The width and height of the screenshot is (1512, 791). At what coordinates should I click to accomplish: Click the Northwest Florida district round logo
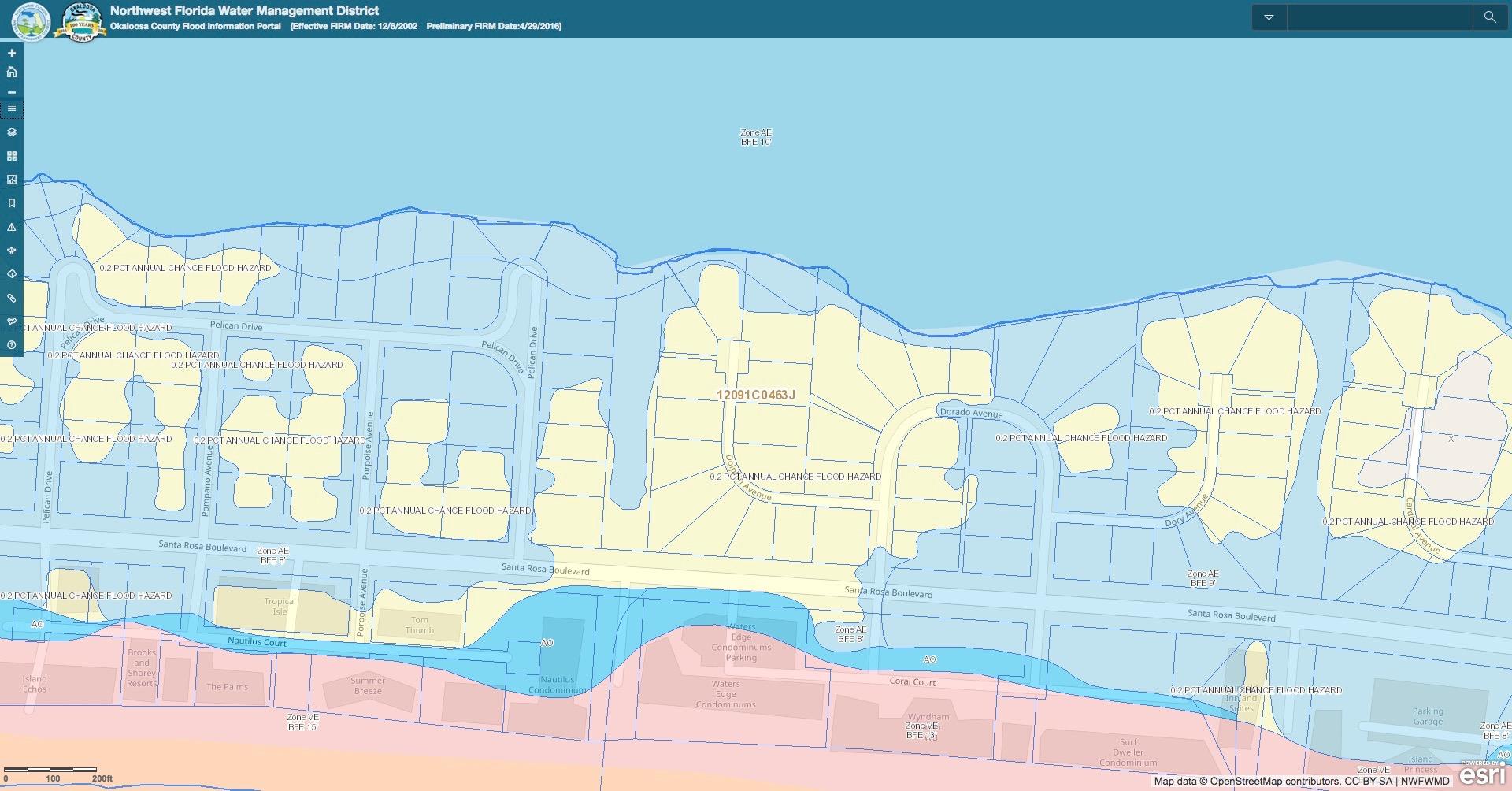pos(31,20)
